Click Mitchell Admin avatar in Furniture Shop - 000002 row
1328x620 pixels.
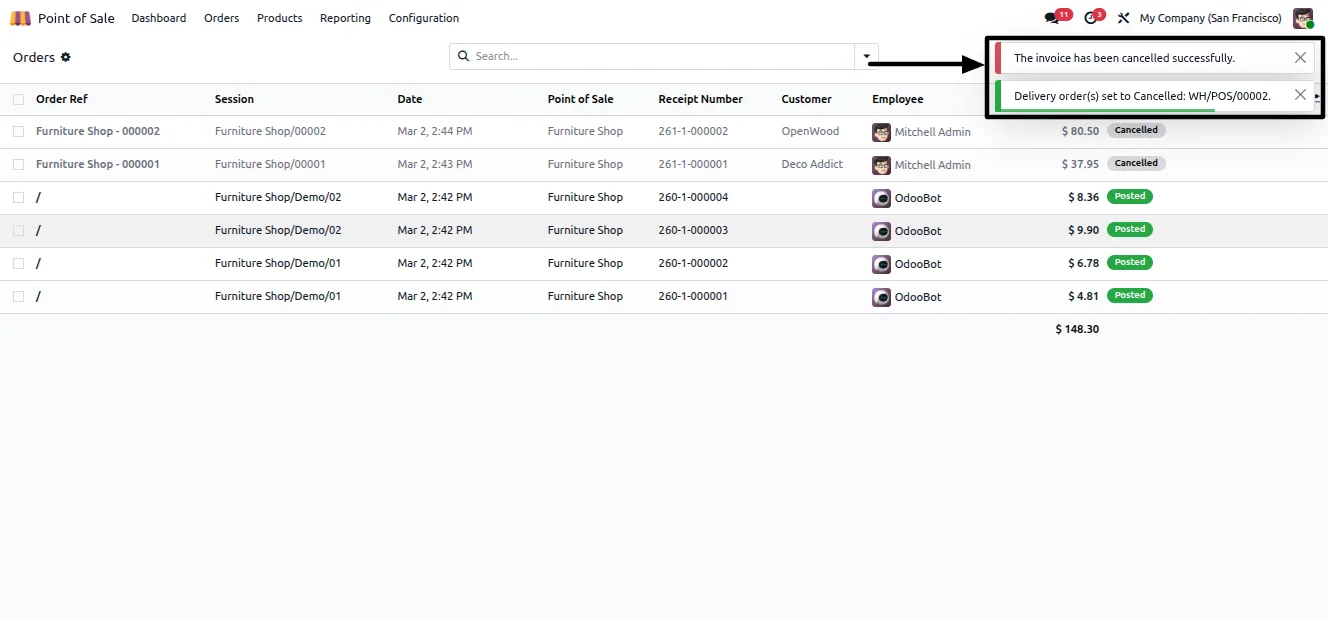tap(881, 132)
